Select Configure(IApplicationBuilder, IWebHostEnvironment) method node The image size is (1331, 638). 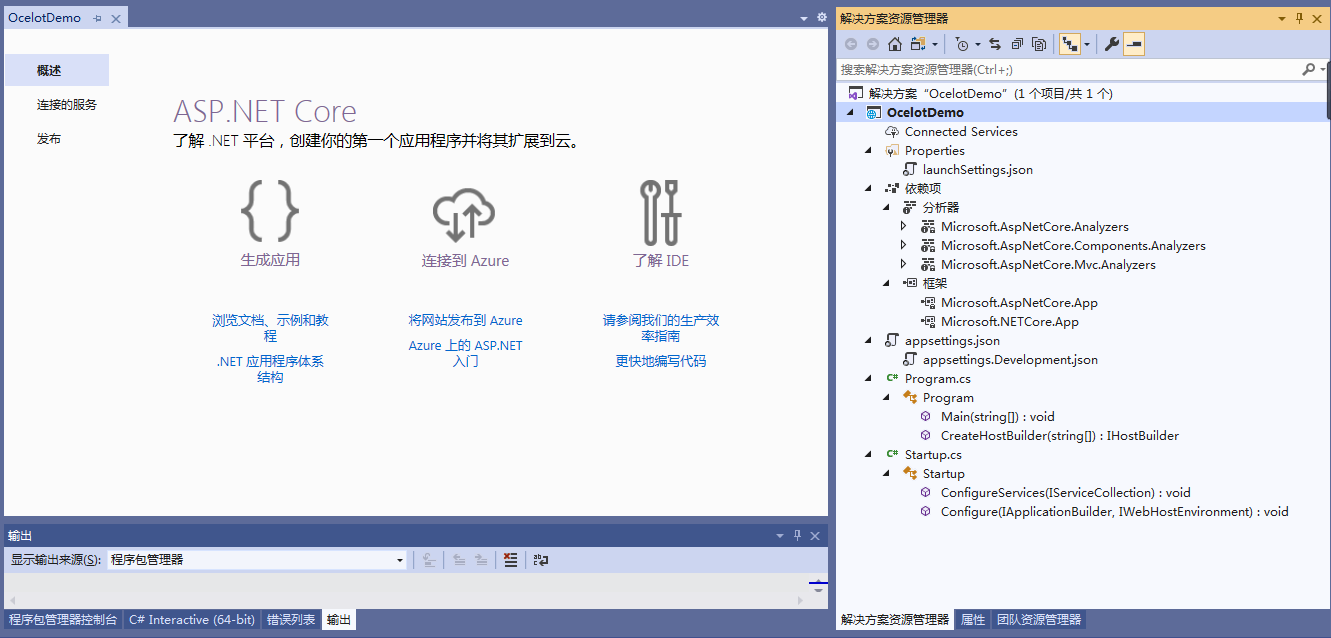1115,512
